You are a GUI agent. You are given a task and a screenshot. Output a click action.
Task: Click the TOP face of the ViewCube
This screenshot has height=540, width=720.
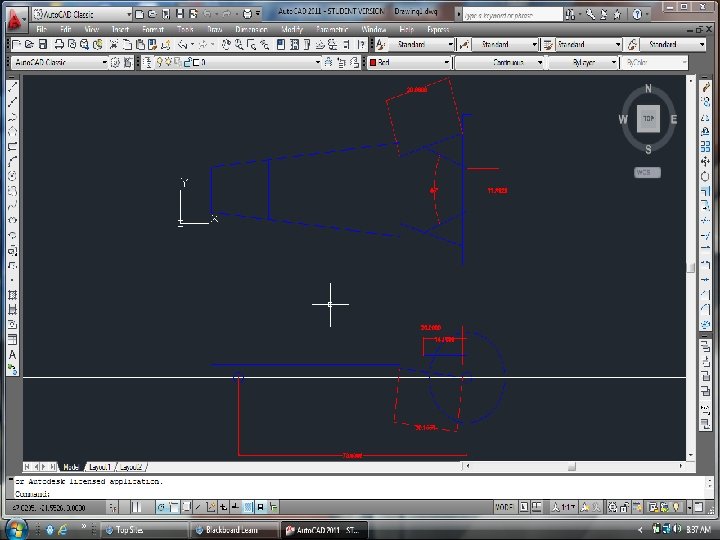[x=648, y=118]
